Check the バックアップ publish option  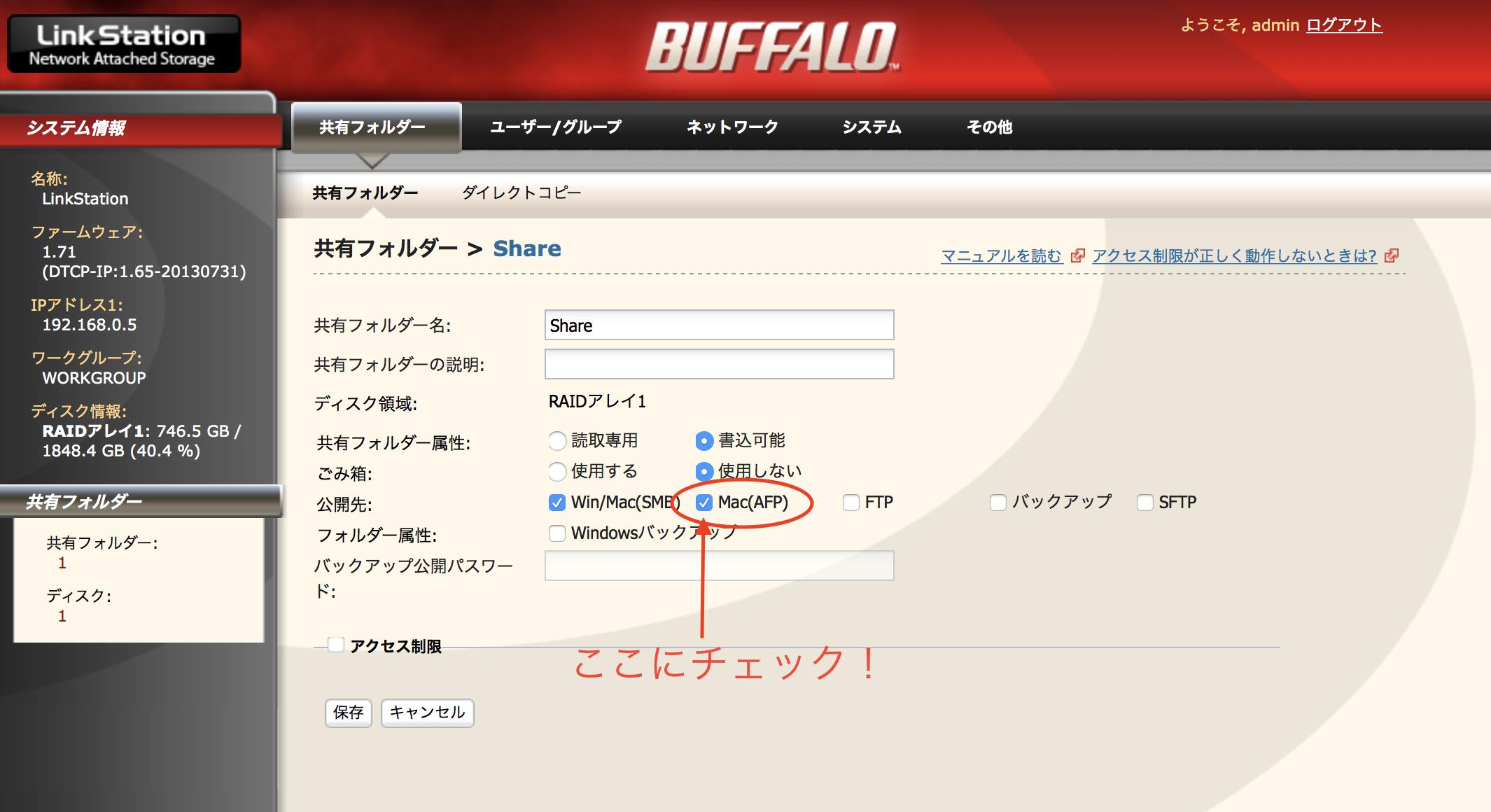(998, 503)
